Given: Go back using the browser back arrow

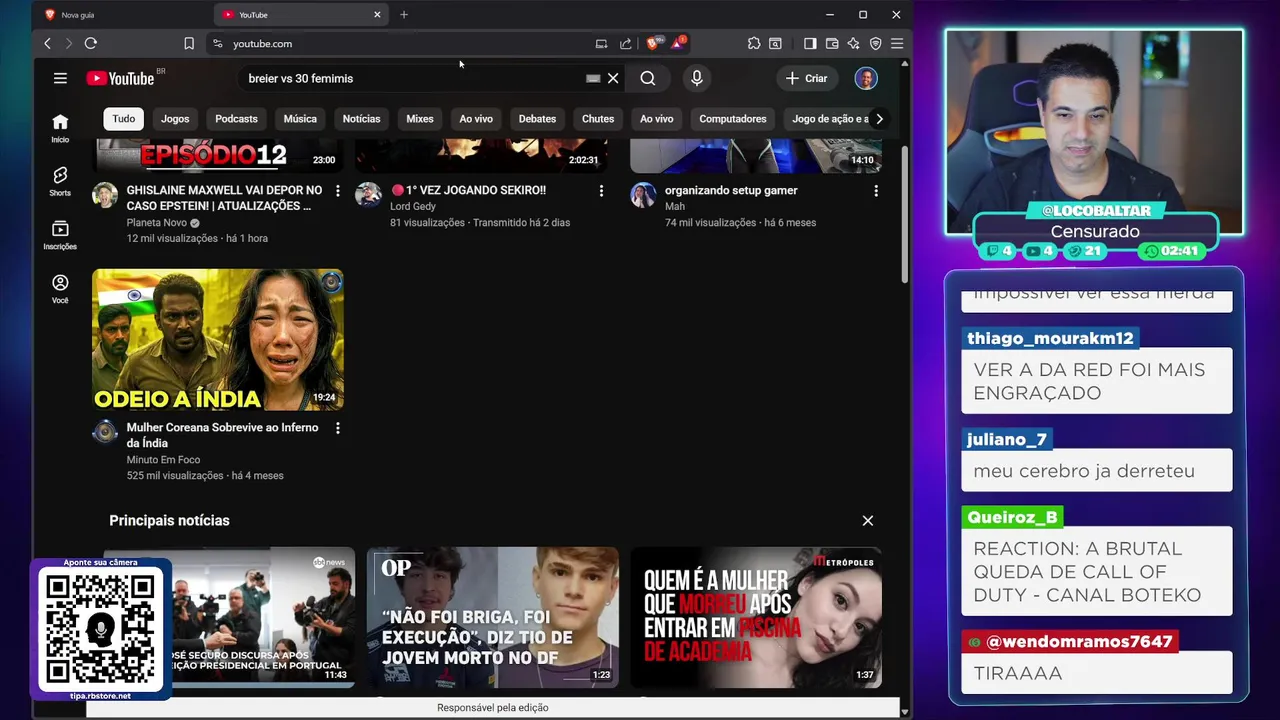Looking at the screenshot, I should [47, 43].
